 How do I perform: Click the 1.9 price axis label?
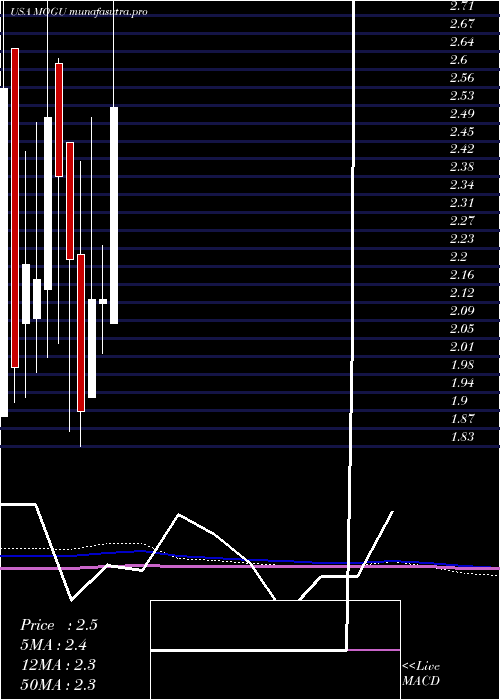tap(458, 400)
